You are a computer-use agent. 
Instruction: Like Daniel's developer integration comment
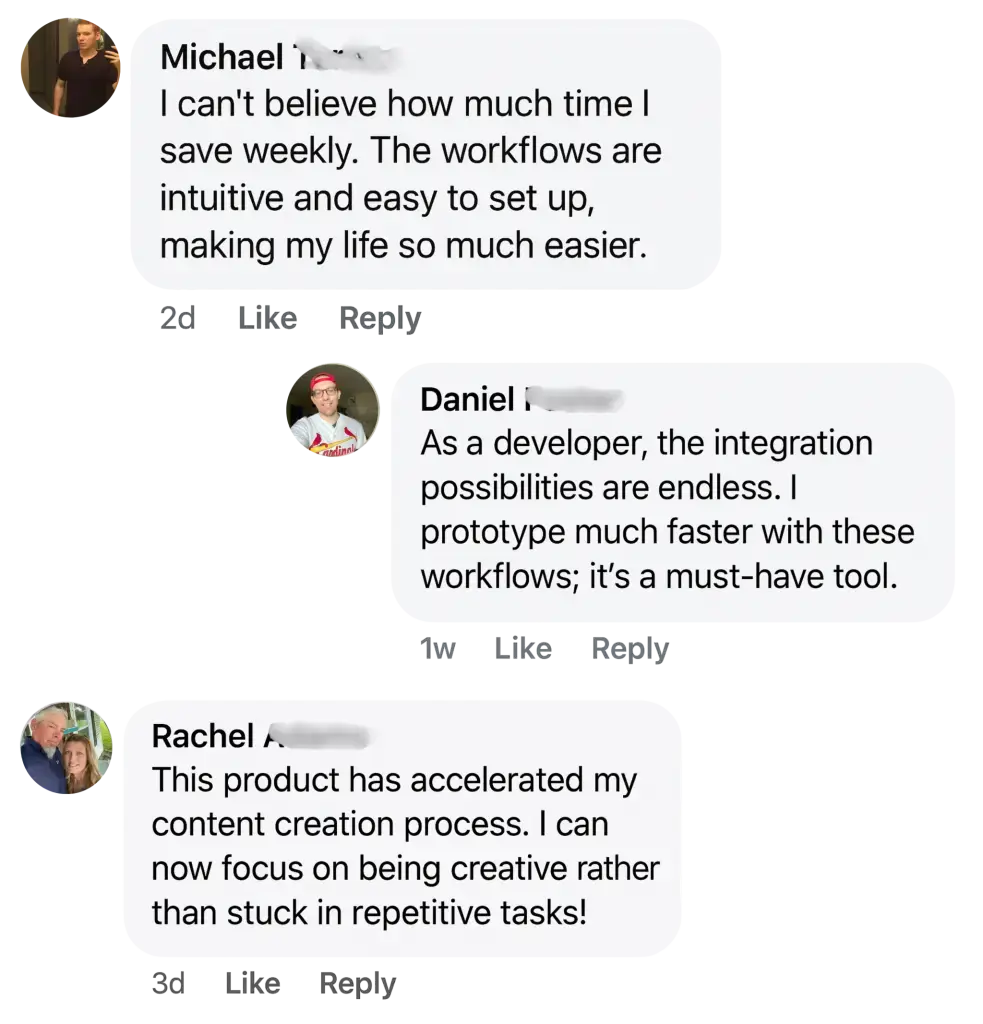(523, 651)
